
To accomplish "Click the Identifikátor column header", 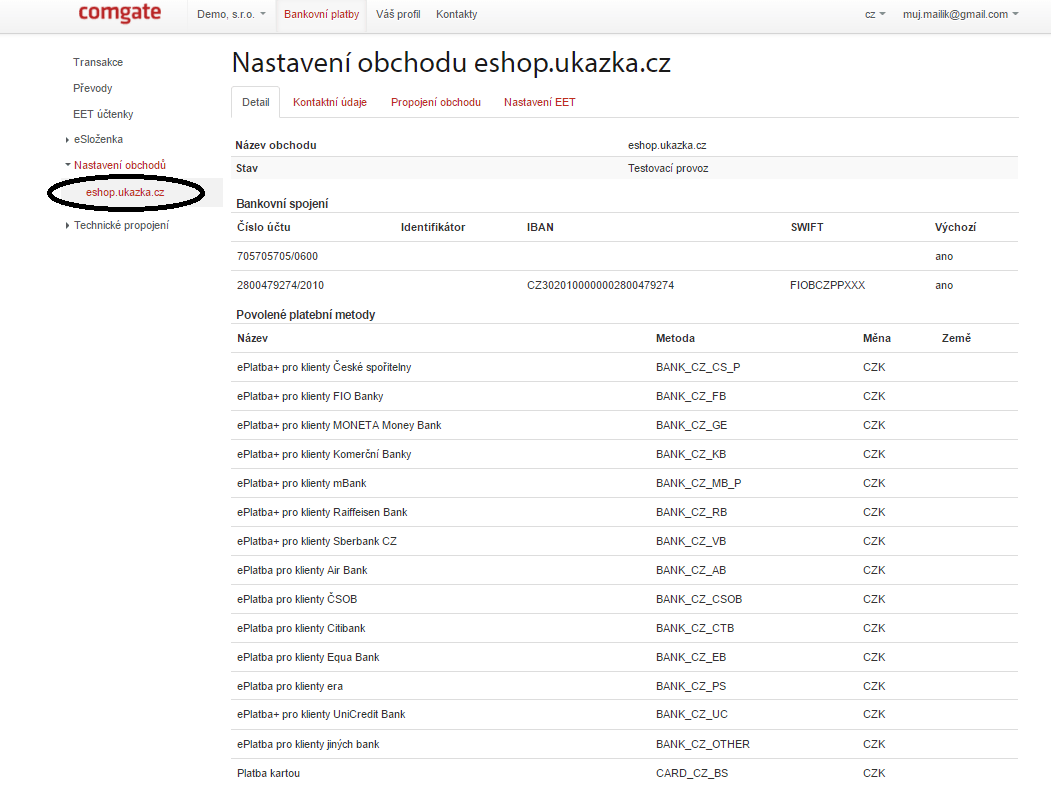I will 433,227.
